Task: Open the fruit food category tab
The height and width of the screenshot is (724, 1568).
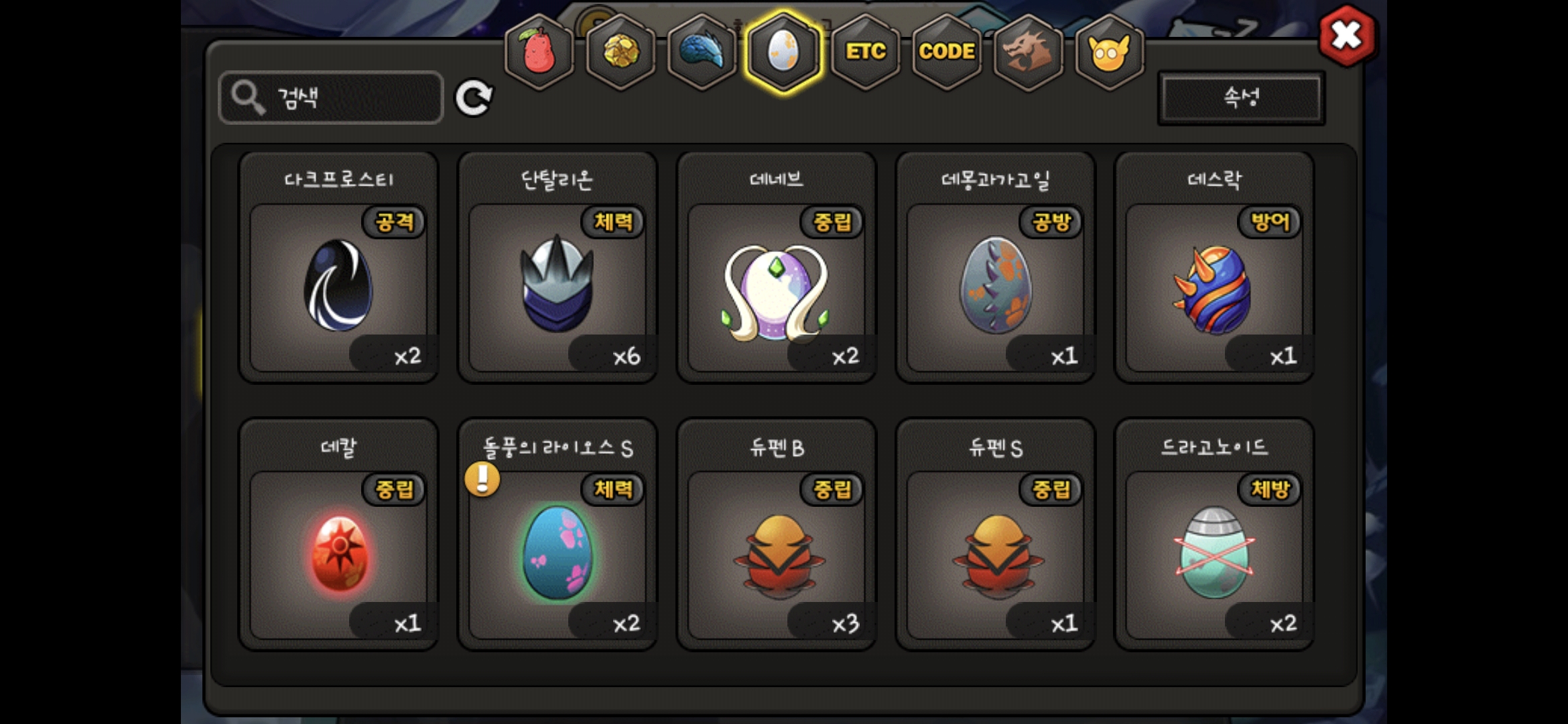Action: [539, 52]
